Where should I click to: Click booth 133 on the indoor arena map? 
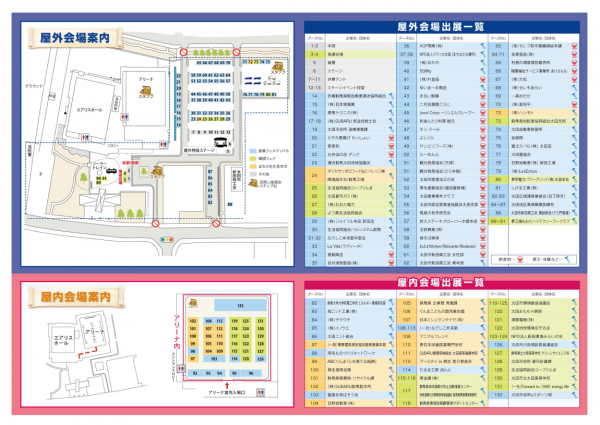(x=240, y=305)
